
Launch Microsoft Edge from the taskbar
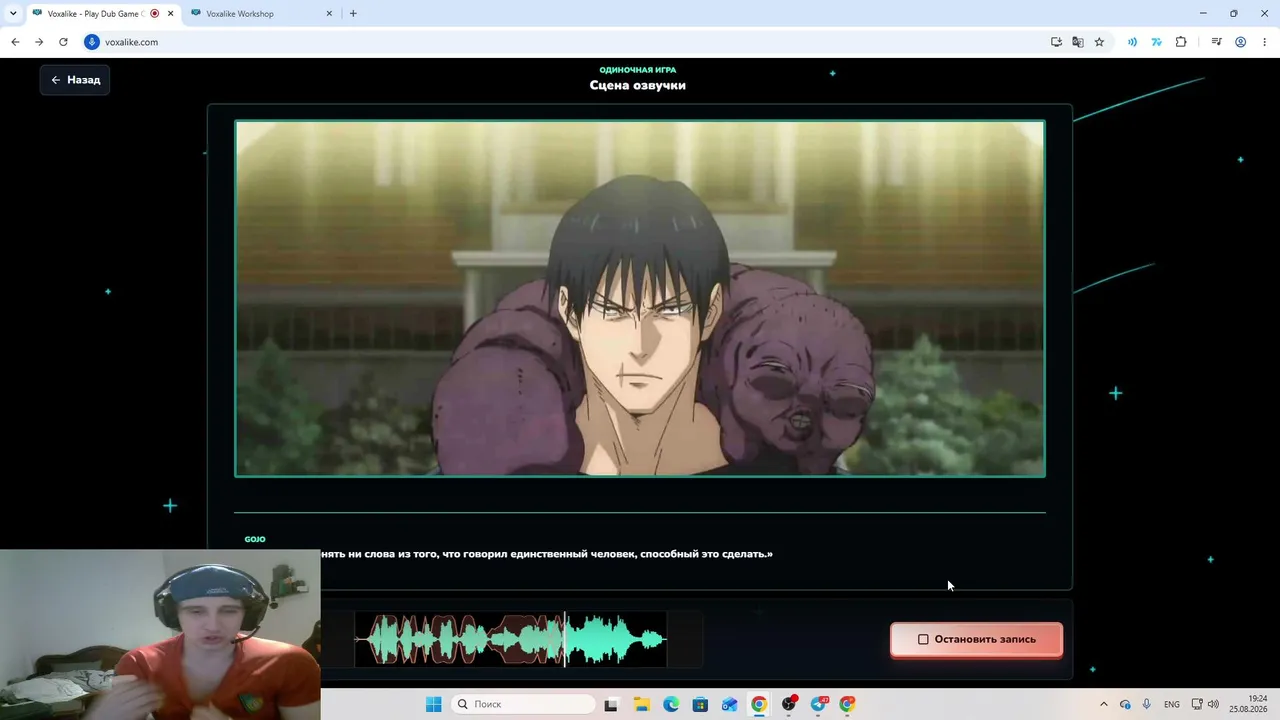tap(671, 704)
